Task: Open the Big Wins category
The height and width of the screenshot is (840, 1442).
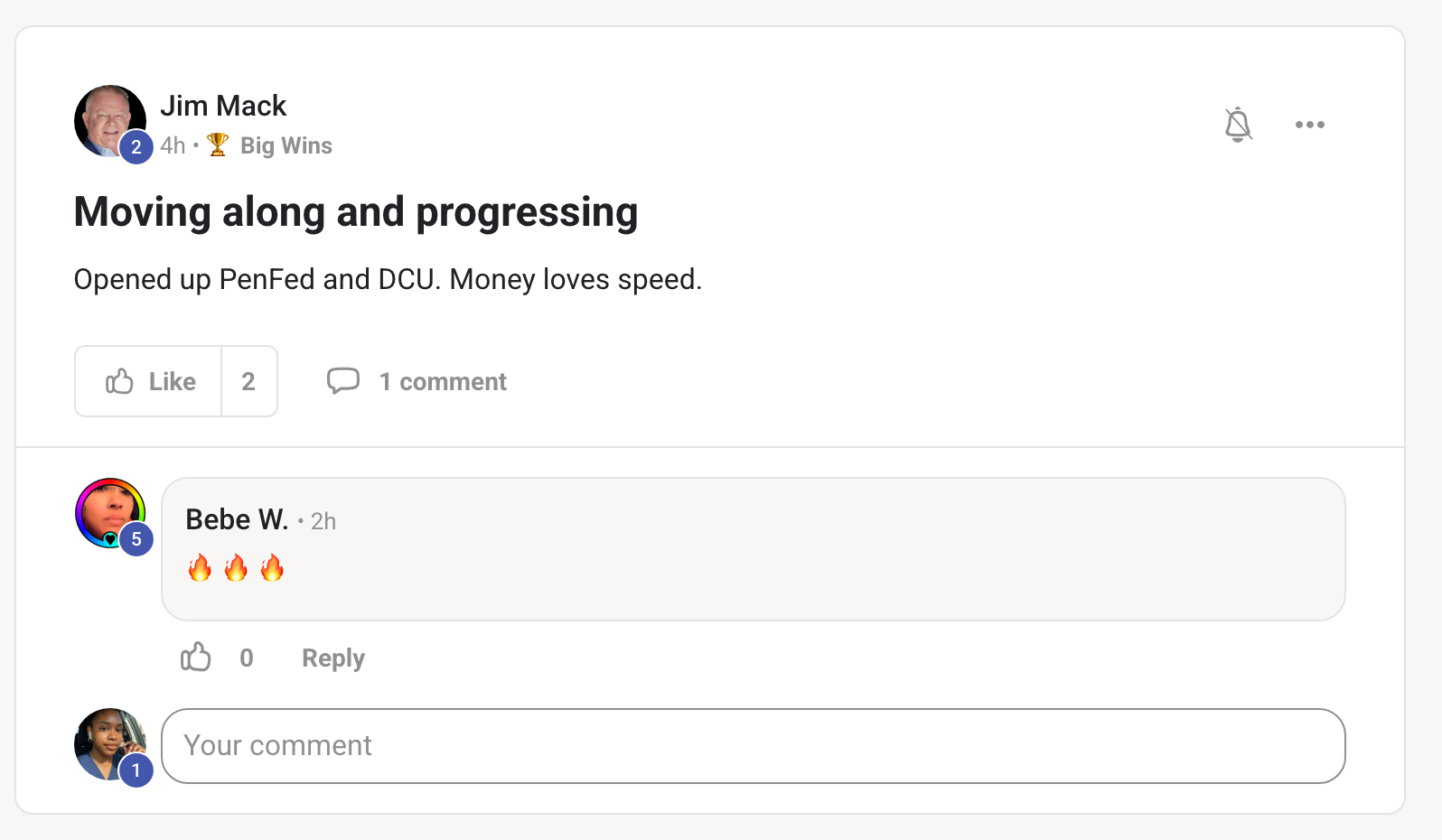Action: 286,145
